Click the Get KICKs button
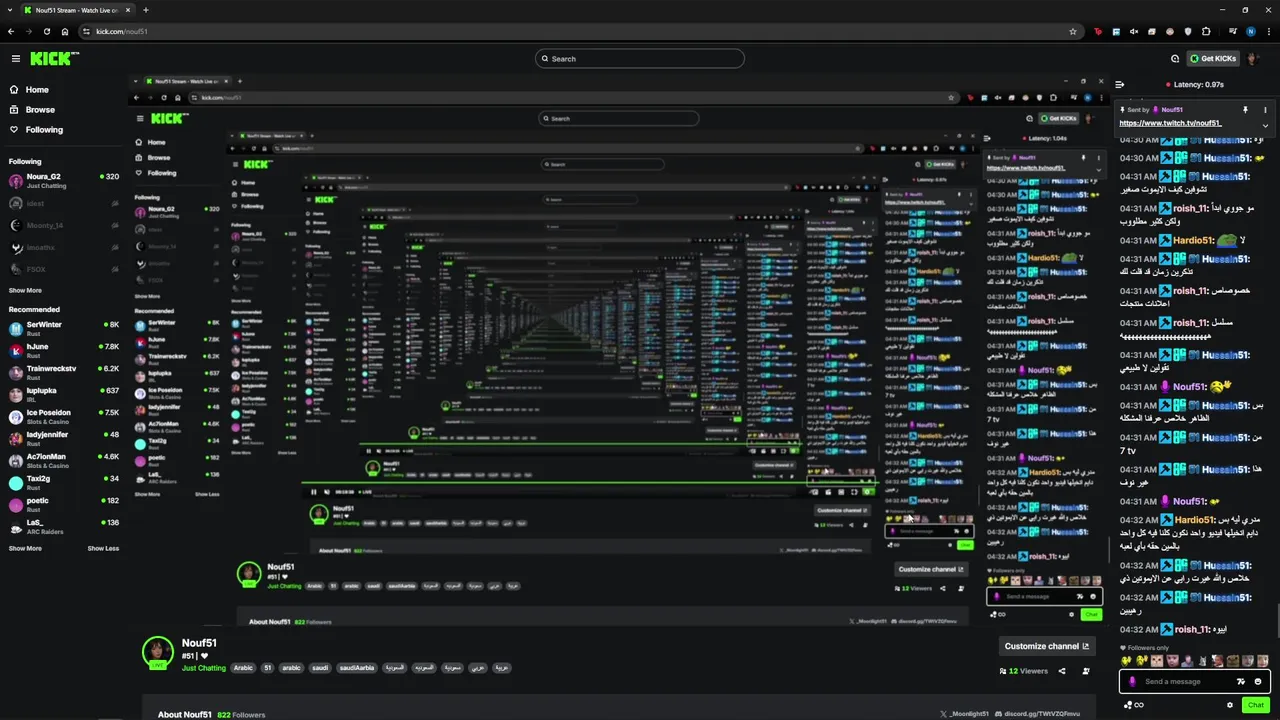 pos(1213,59)
